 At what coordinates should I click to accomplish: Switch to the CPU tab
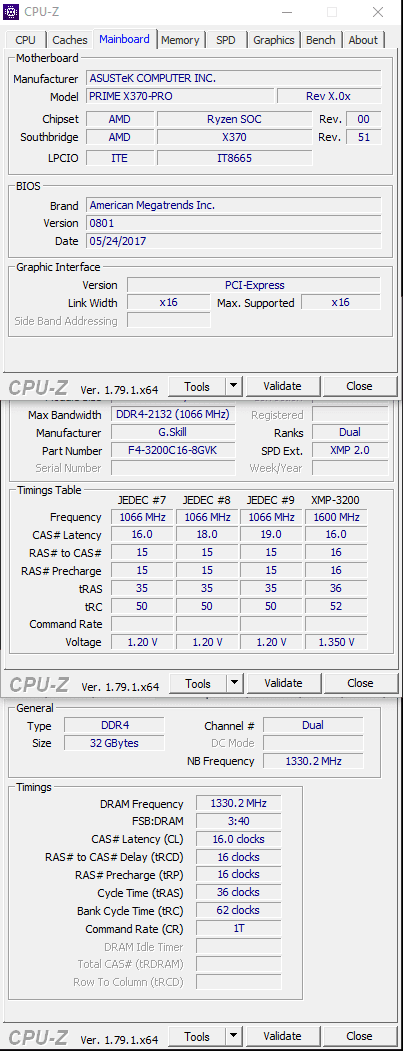pos(25,40)
